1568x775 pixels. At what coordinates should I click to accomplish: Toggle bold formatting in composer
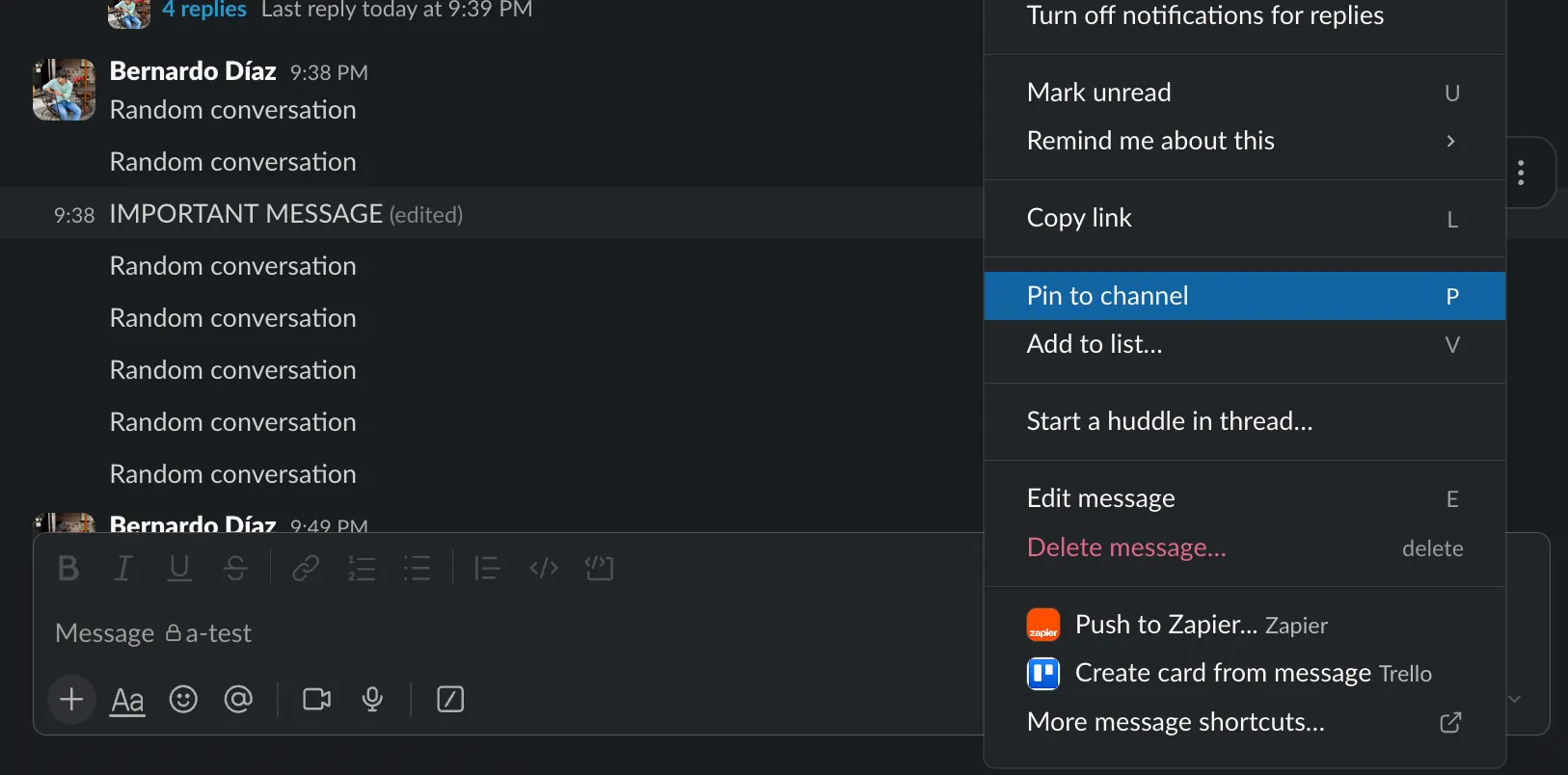[x=68, y=569]
